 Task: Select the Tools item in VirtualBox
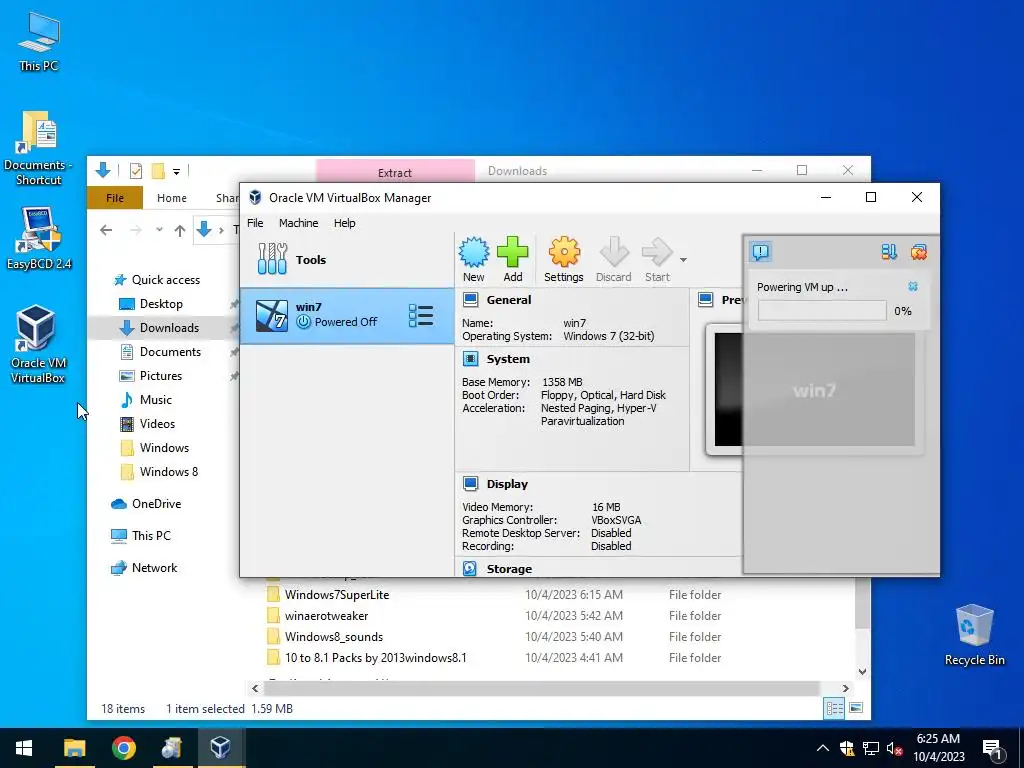tap(347, 259)
